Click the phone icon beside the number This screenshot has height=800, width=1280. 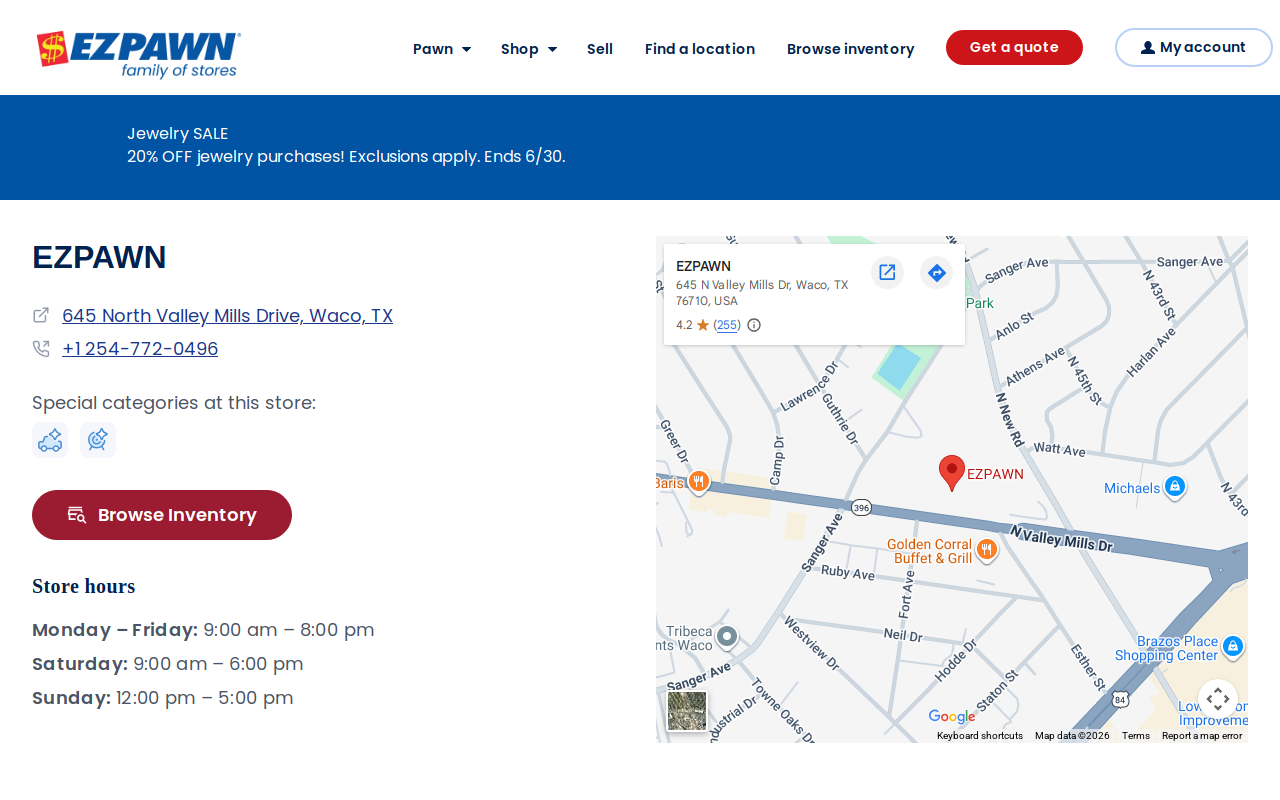(x=41, y=348)
